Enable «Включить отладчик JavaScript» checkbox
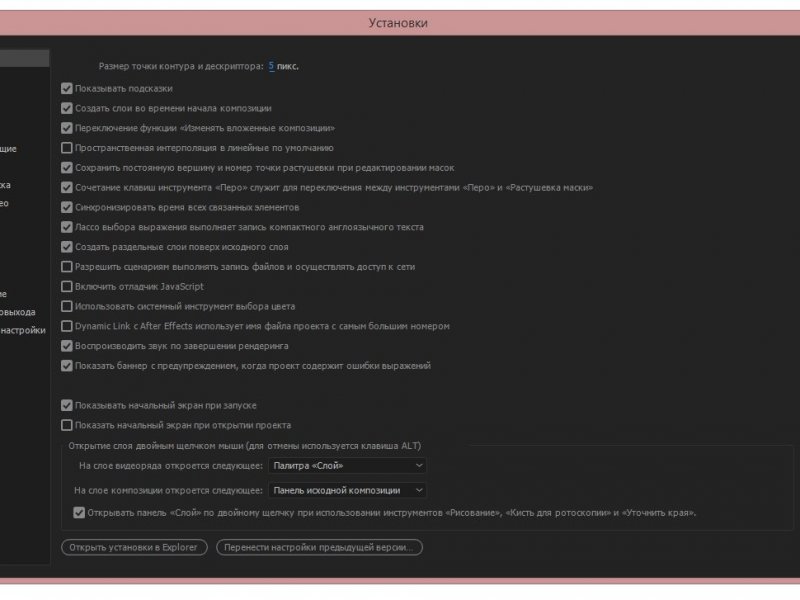The width and height of the screenshot is (800, 600). click(x=67, y=286)
